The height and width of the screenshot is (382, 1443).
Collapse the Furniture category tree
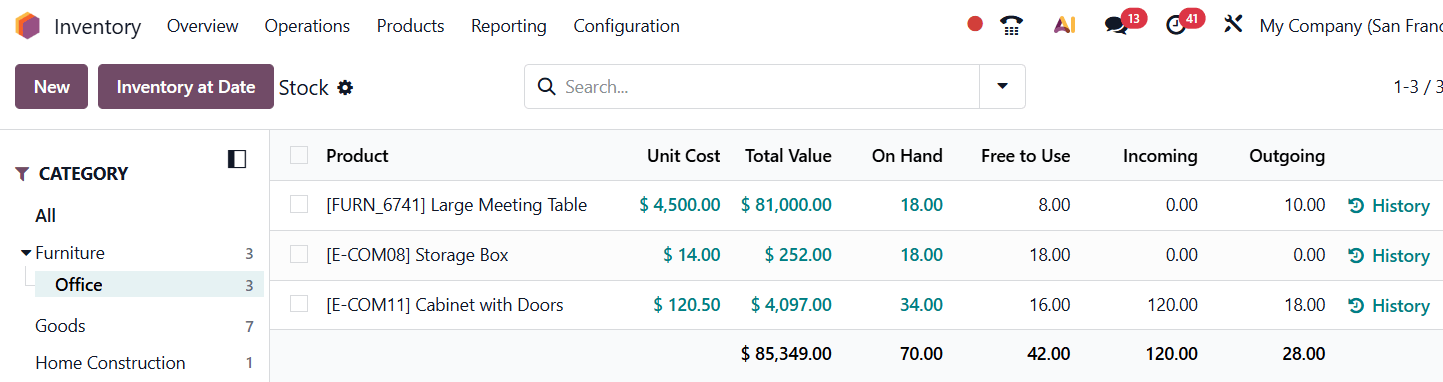(x=26, y=253)
